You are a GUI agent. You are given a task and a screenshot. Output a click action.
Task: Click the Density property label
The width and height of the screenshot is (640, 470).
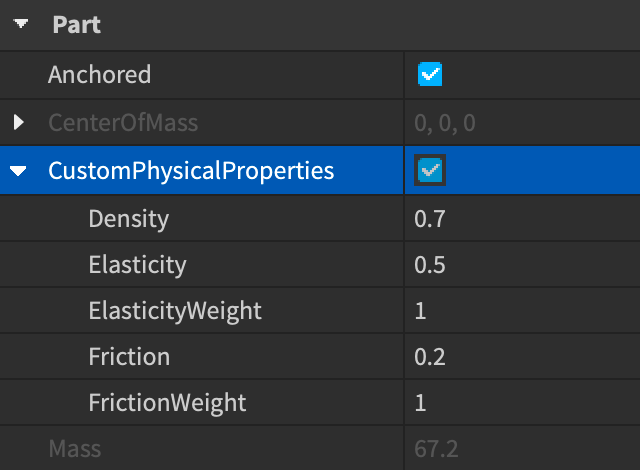coord(128,218)
